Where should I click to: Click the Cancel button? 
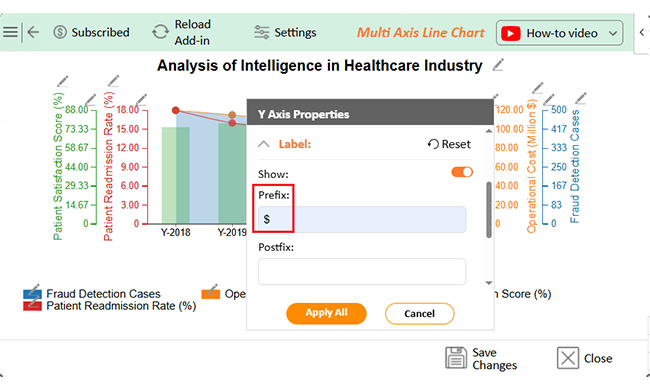(420, 313)
